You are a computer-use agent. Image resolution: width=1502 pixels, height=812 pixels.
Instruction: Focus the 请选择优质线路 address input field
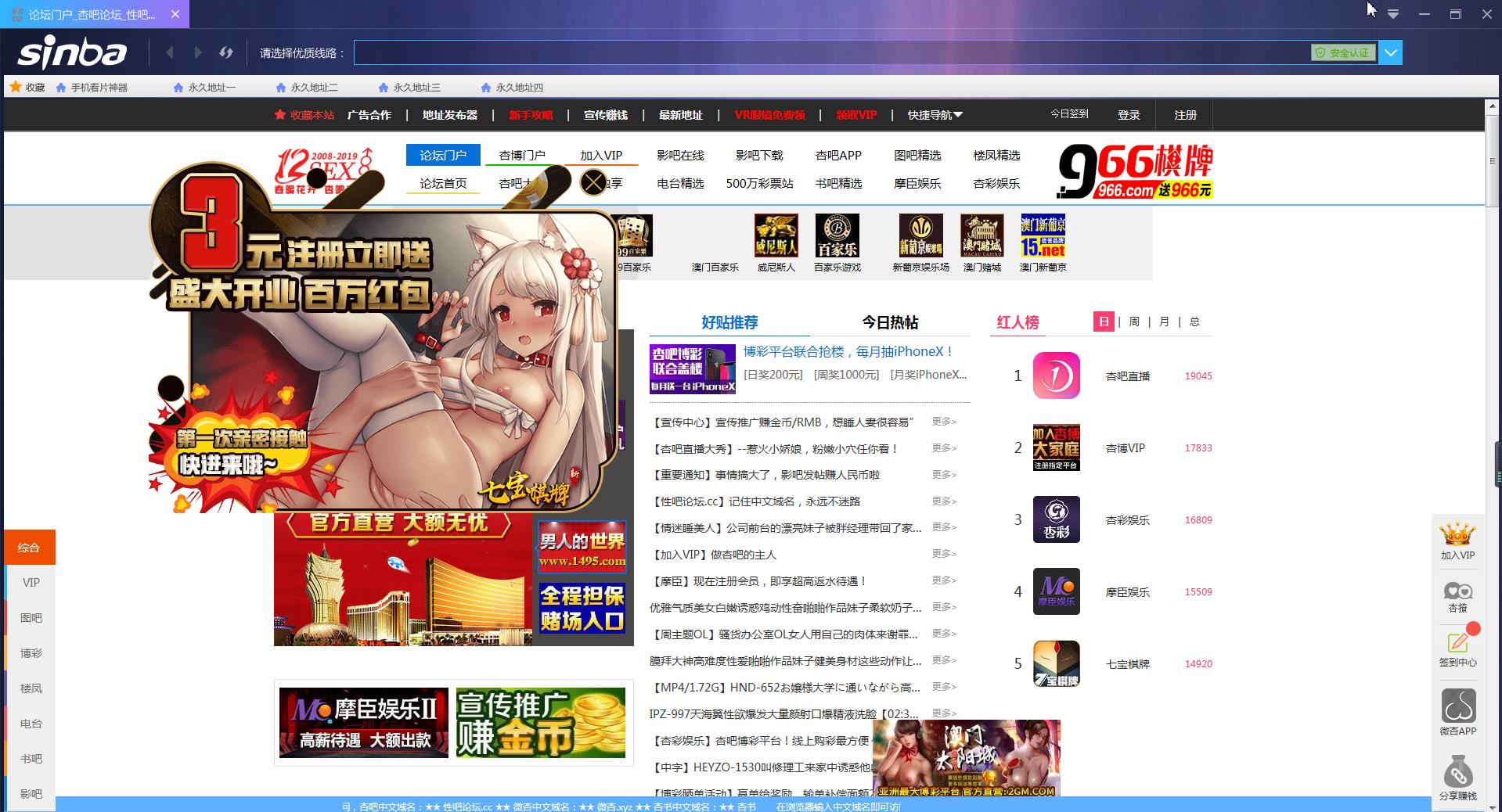832,52
